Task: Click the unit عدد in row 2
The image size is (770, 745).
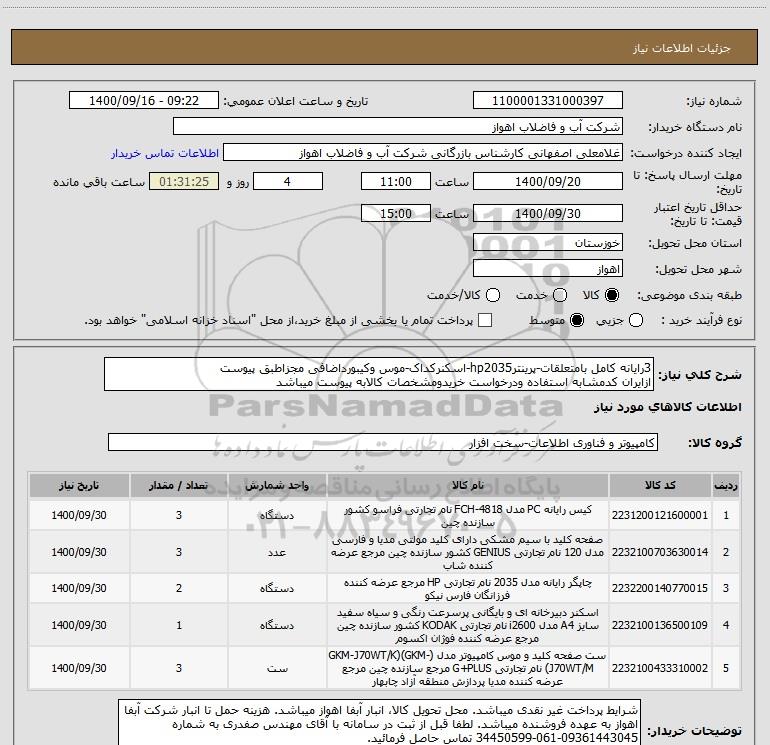Action: [x=277, y=552]
